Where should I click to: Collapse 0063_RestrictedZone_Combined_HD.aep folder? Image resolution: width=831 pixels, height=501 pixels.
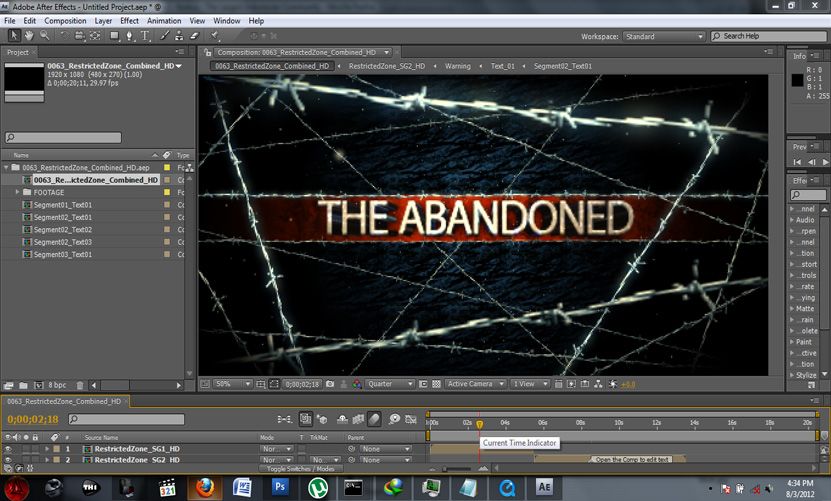pyautogui.click(x=6, y=167)
